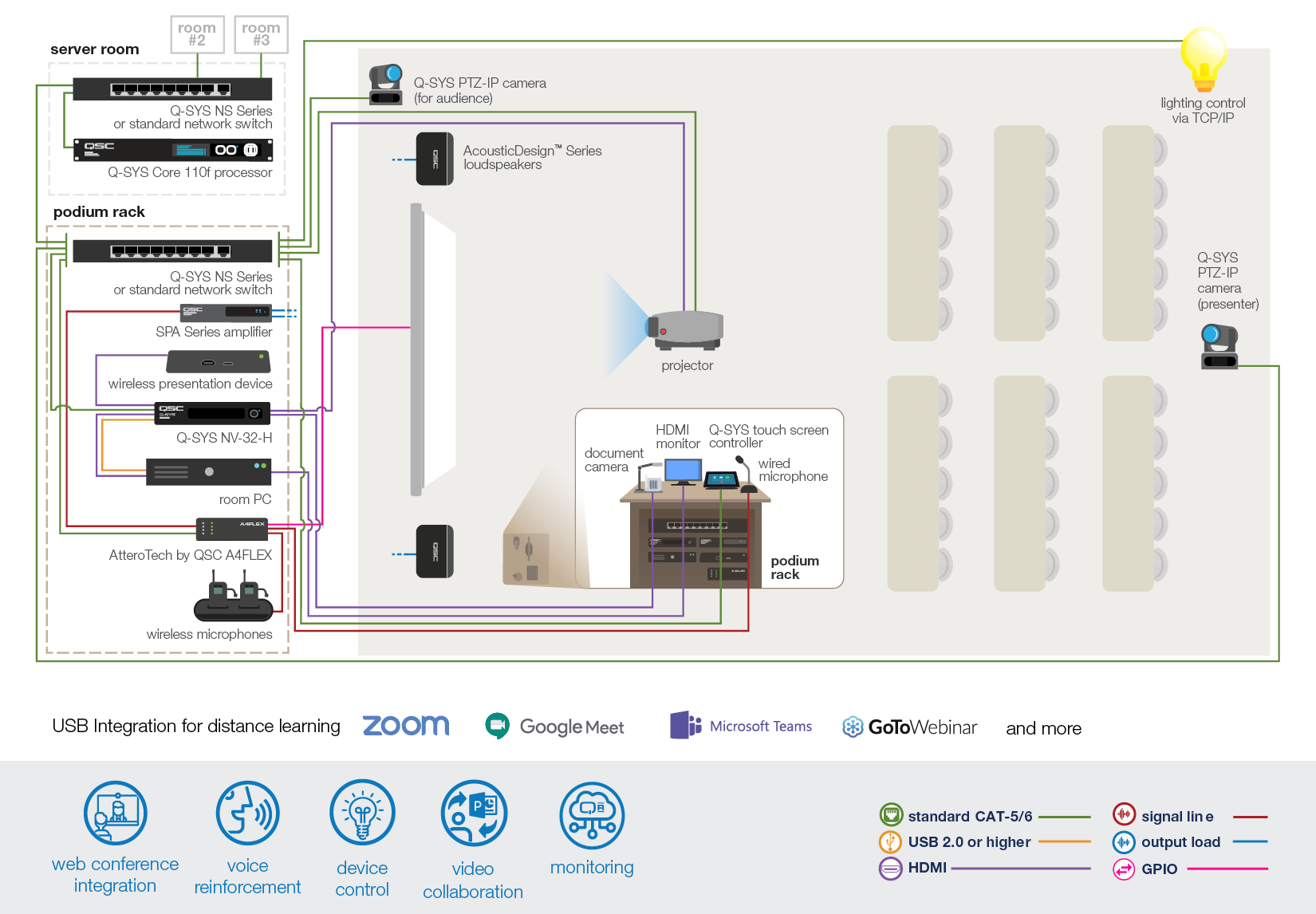The image size is (1316, 914).
Task: Click the GPIO legend icon
Action: tap(1124, 869)
